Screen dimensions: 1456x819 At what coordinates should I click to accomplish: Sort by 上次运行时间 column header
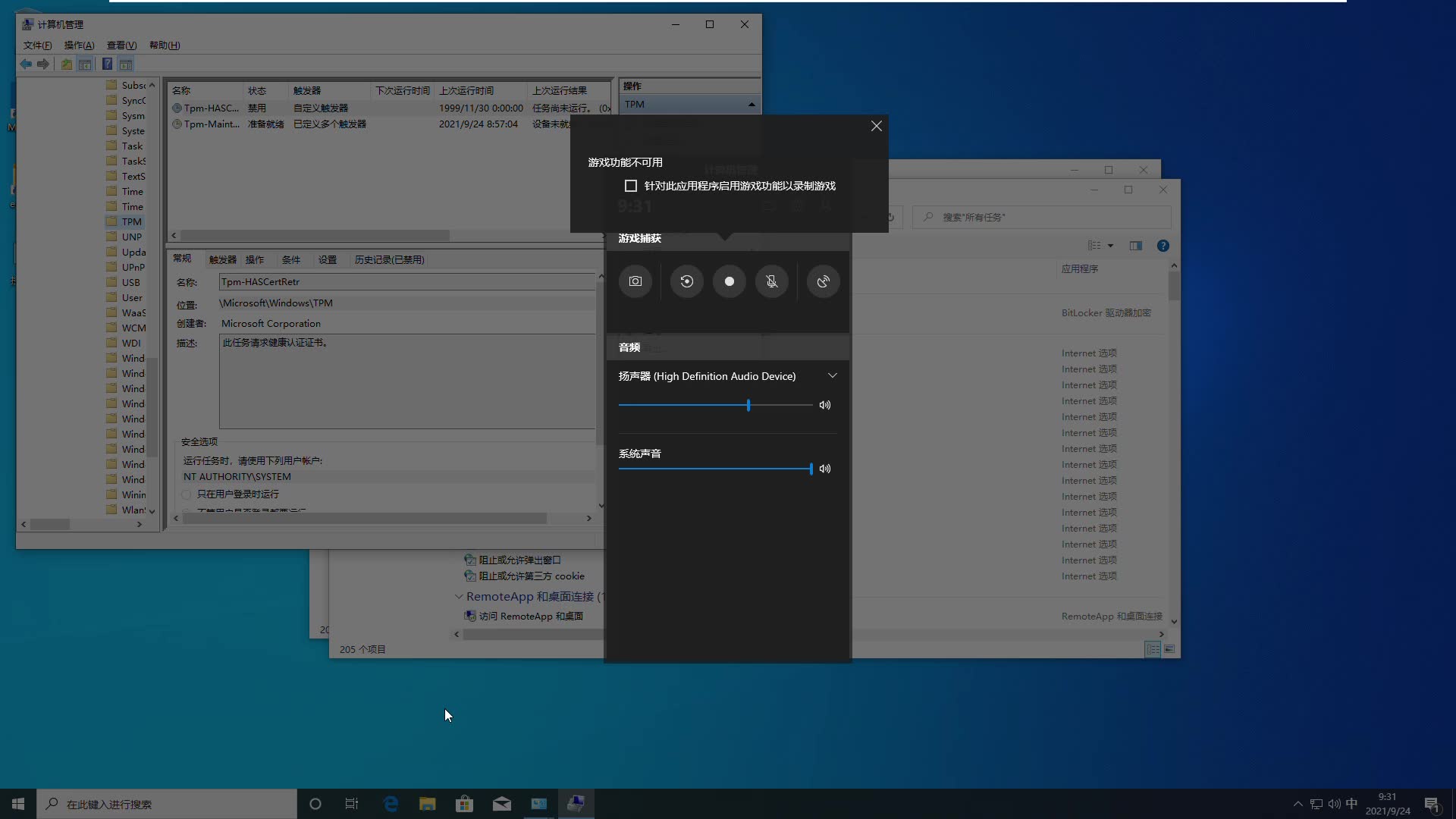point(482,90)
